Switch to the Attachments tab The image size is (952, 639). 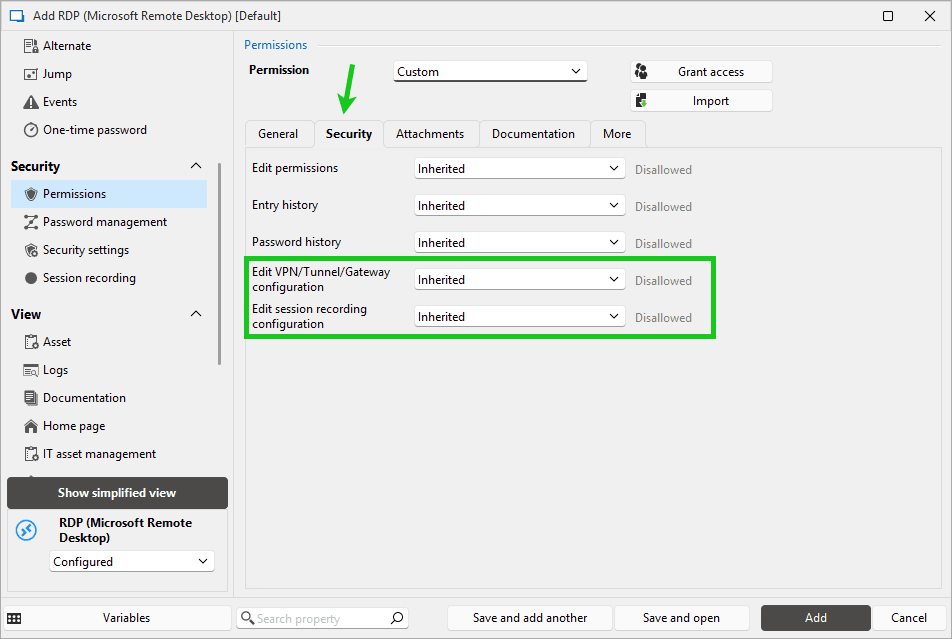430,133
